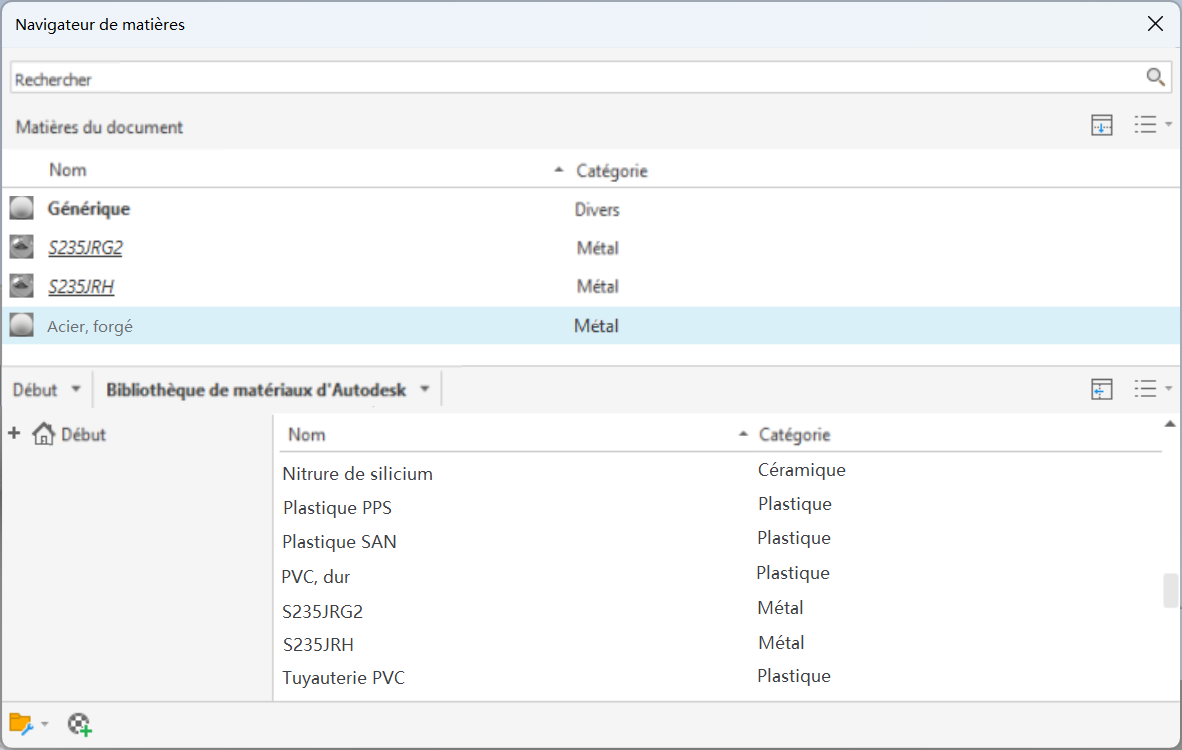Open view options list in document materials header
This screenshot has height=750, width=1182.
tap(1152, 126)
